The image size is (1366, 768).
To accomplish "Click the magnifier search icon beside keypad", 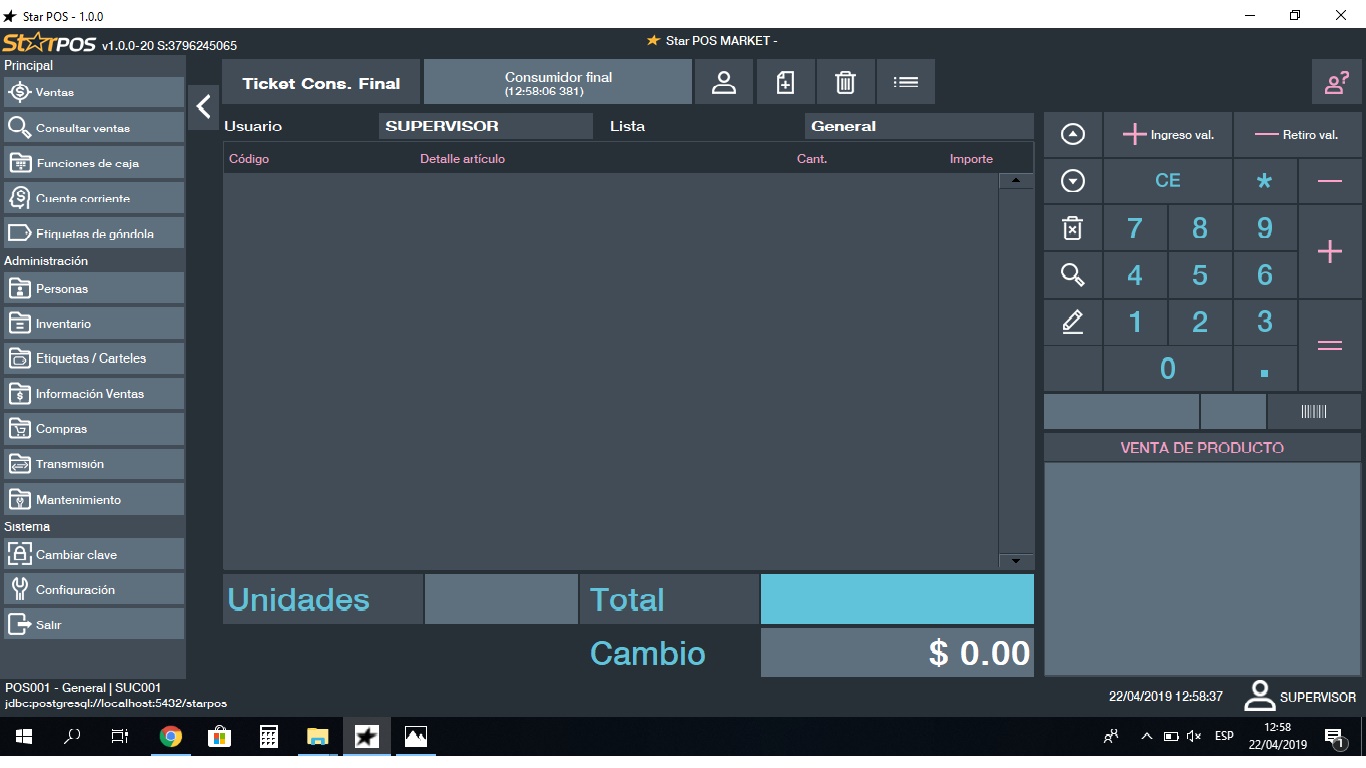I will pyautogui.click(x=1072, y=275).
